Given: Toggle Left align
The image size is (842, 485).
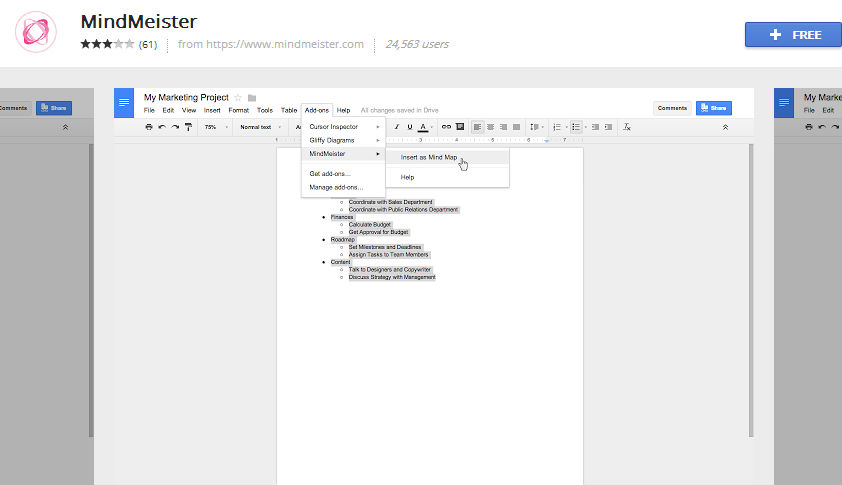Looking at the screenshot, I should pyautogui.click(x=477, y=127).
